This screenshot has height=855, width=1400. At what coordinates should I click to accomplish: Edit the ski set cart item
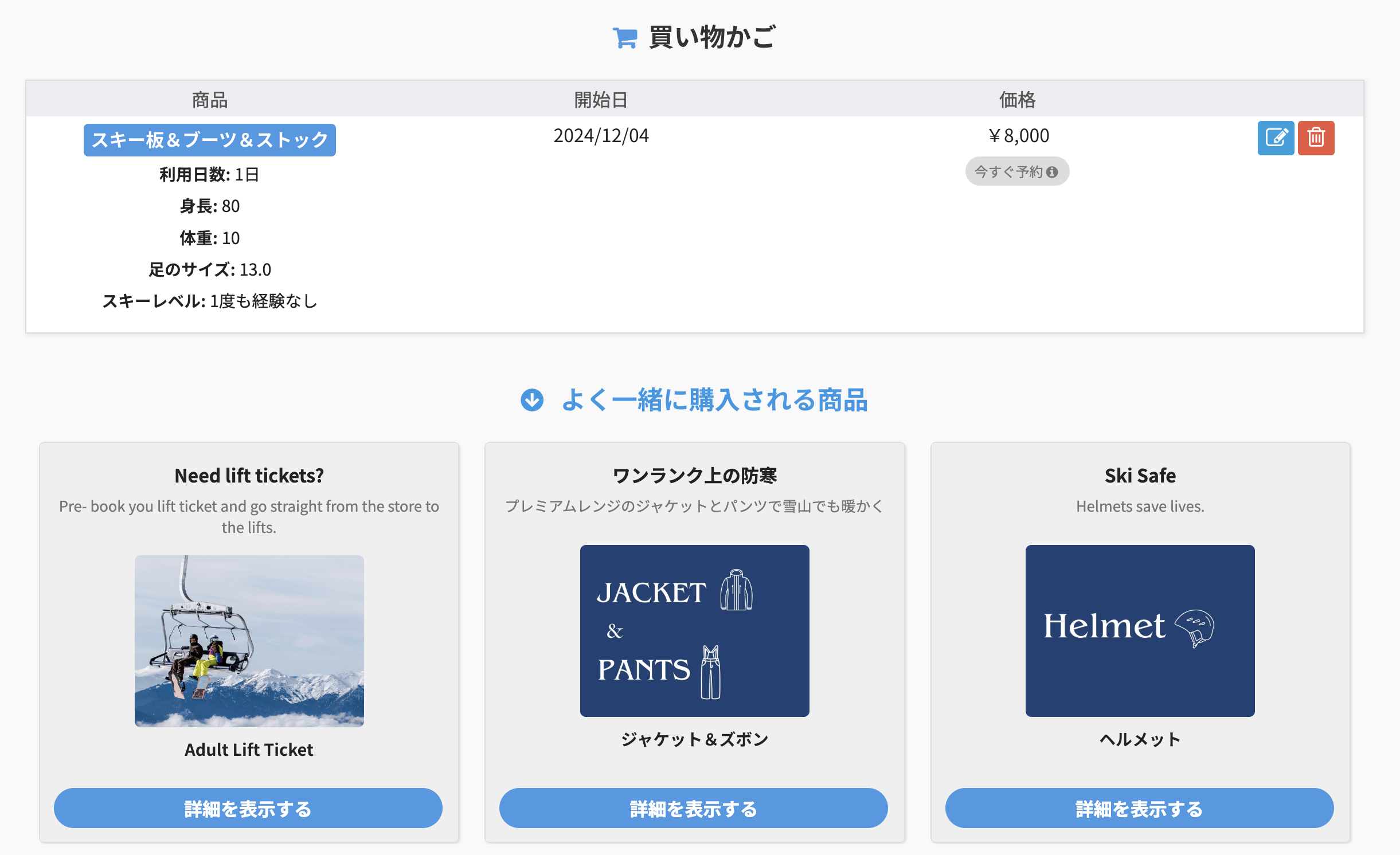[x=1276, y=138]
